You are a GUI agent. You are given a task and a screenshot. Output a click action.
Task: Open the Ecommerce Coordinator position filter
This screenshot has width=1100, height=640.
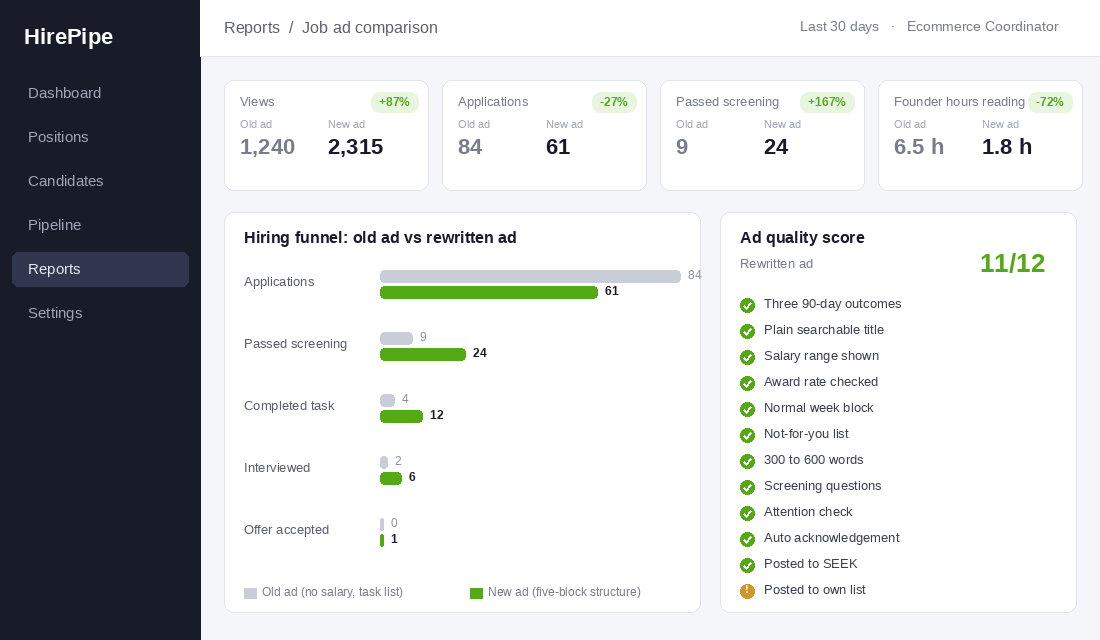point(982,27)
